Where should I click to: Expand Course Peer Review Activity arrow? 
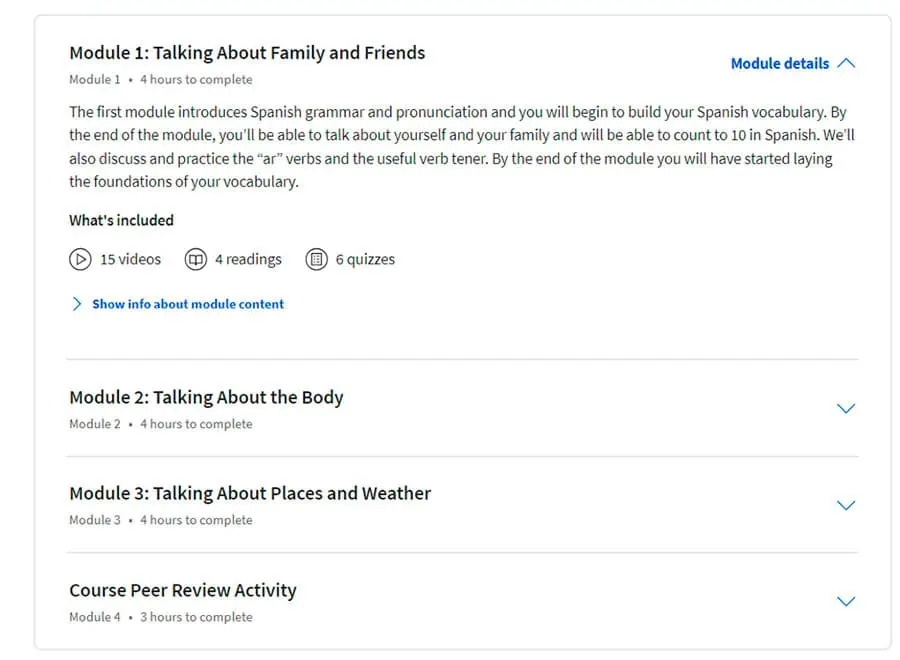tap(846, 601)
